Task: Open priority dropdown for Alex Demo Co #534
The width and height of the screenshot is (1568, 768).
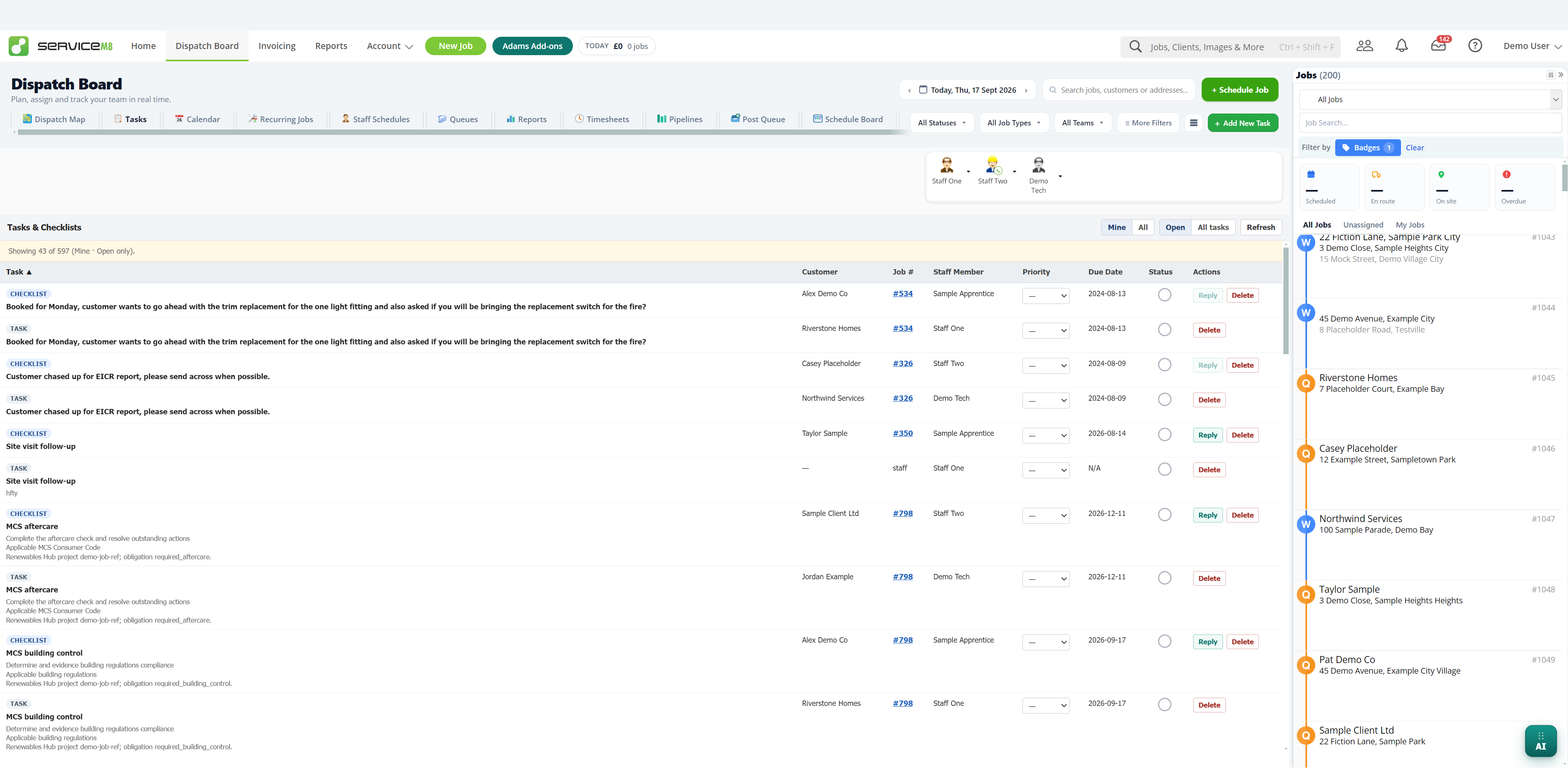Action: [x=1046, y=296]
